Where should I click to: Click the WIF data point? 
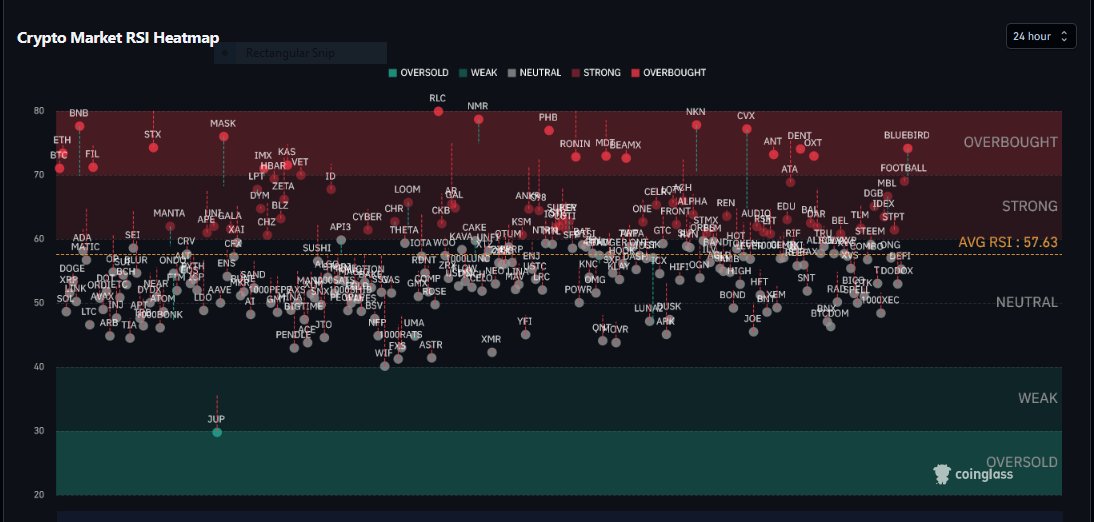[x=384, y=366]
